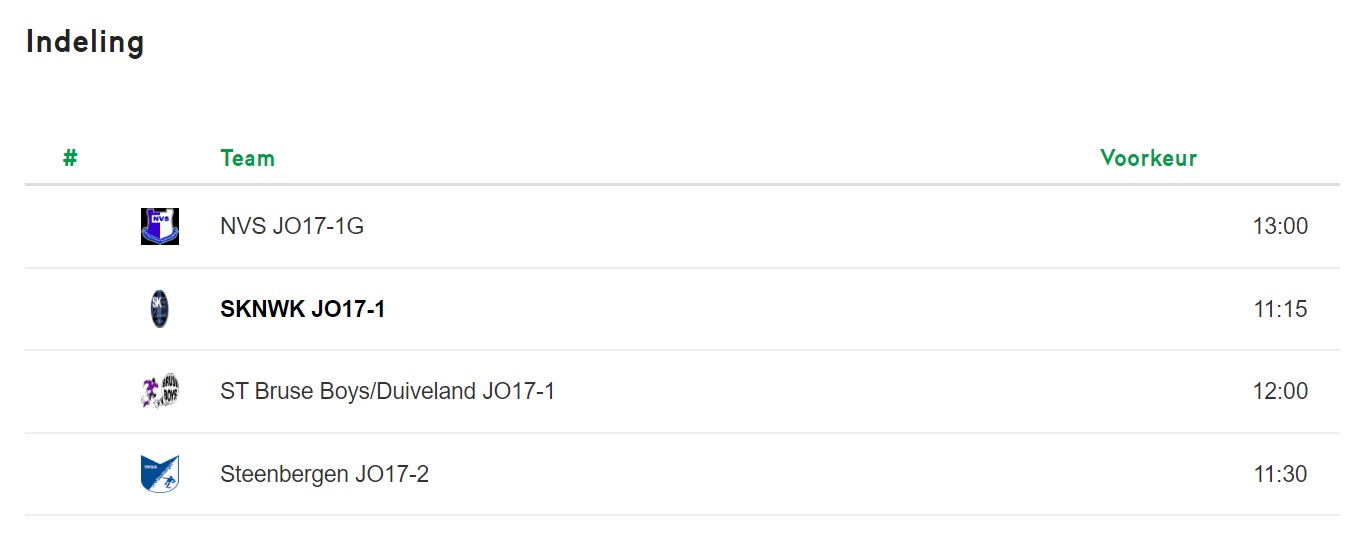This screenshot has width=1366, height=536.
Task: Click the 11:15 time in SKNWK row
Action: 1280,309
